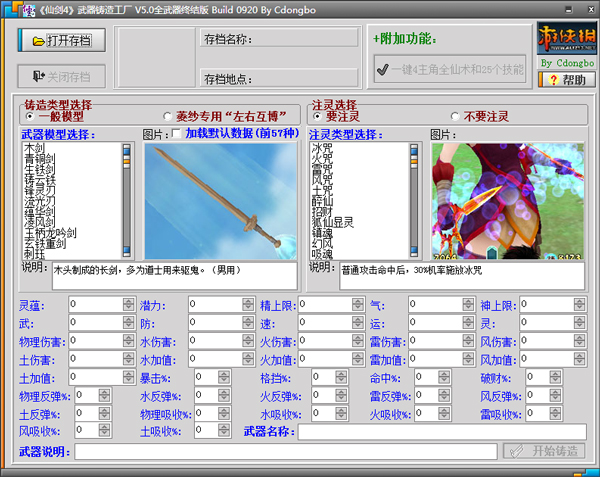
Task: Click the enchant type list scrollbar
Action: [x=415, y=200]
